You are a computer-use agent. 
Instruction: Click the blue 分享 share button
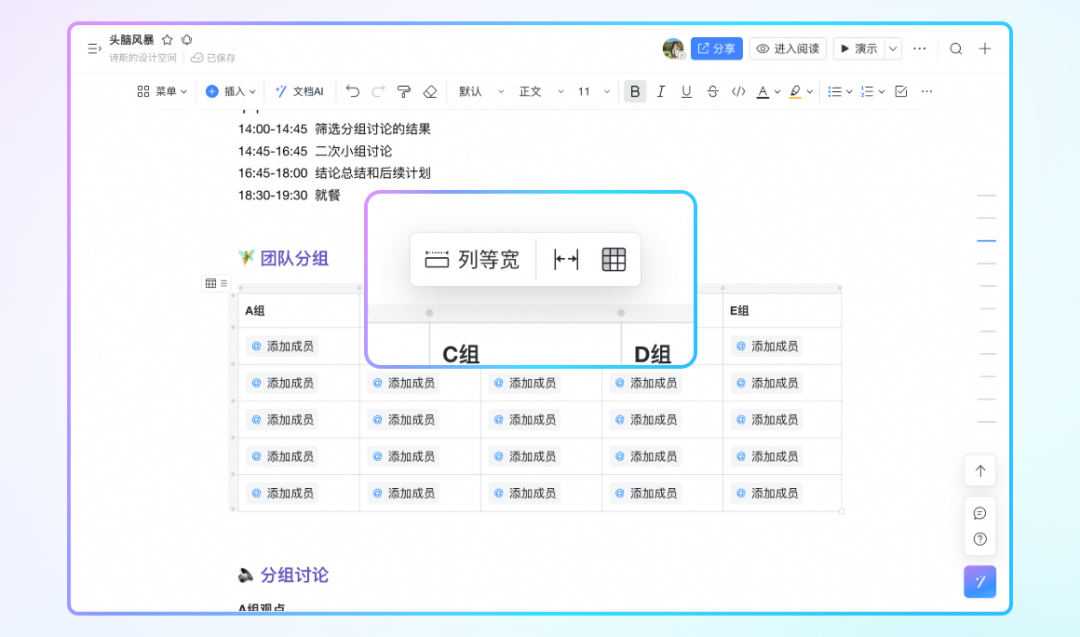(717, 48)
